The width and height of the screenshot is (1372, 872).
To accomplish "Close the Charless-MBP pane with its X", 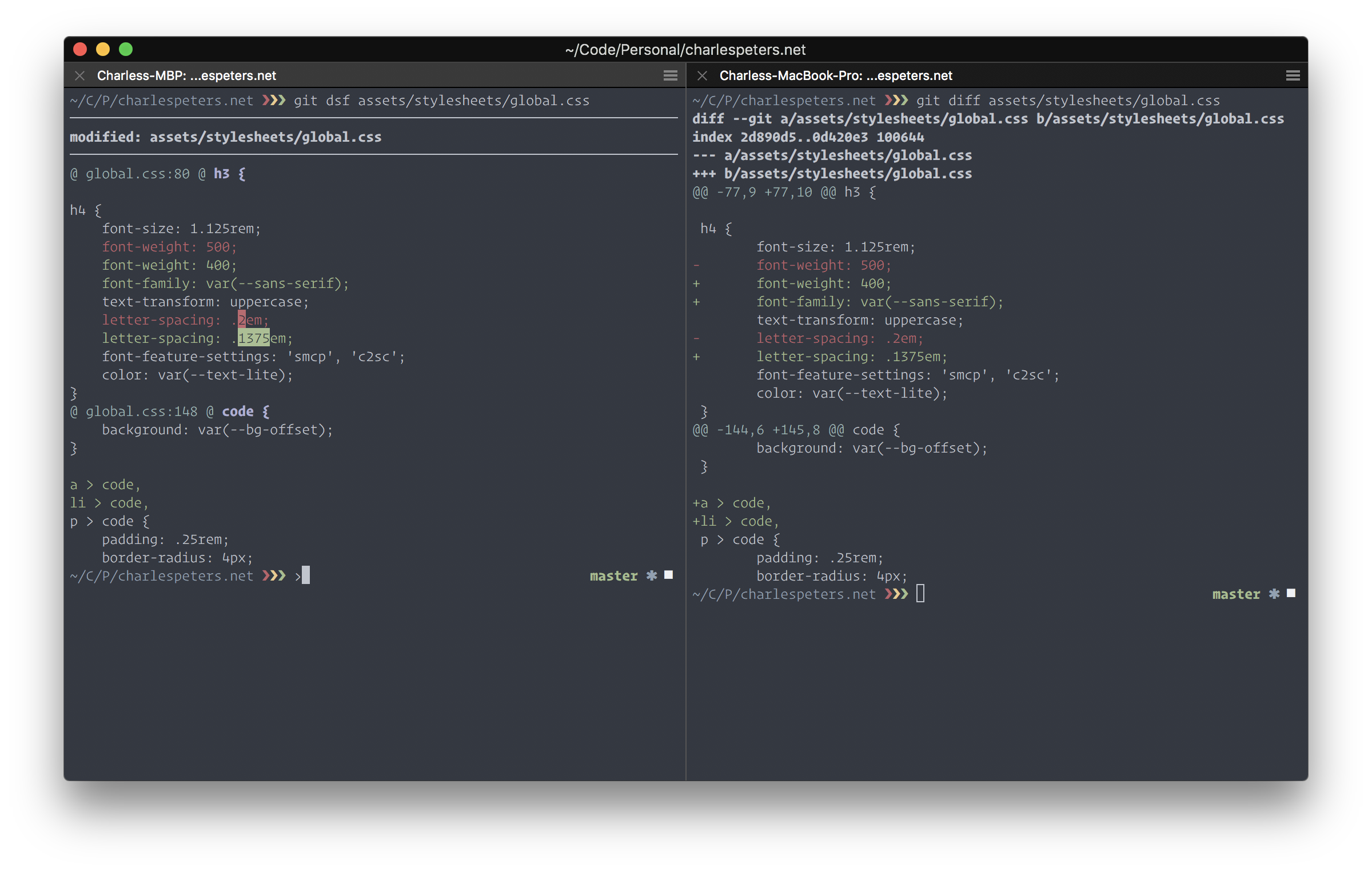I will click(79, 75).
